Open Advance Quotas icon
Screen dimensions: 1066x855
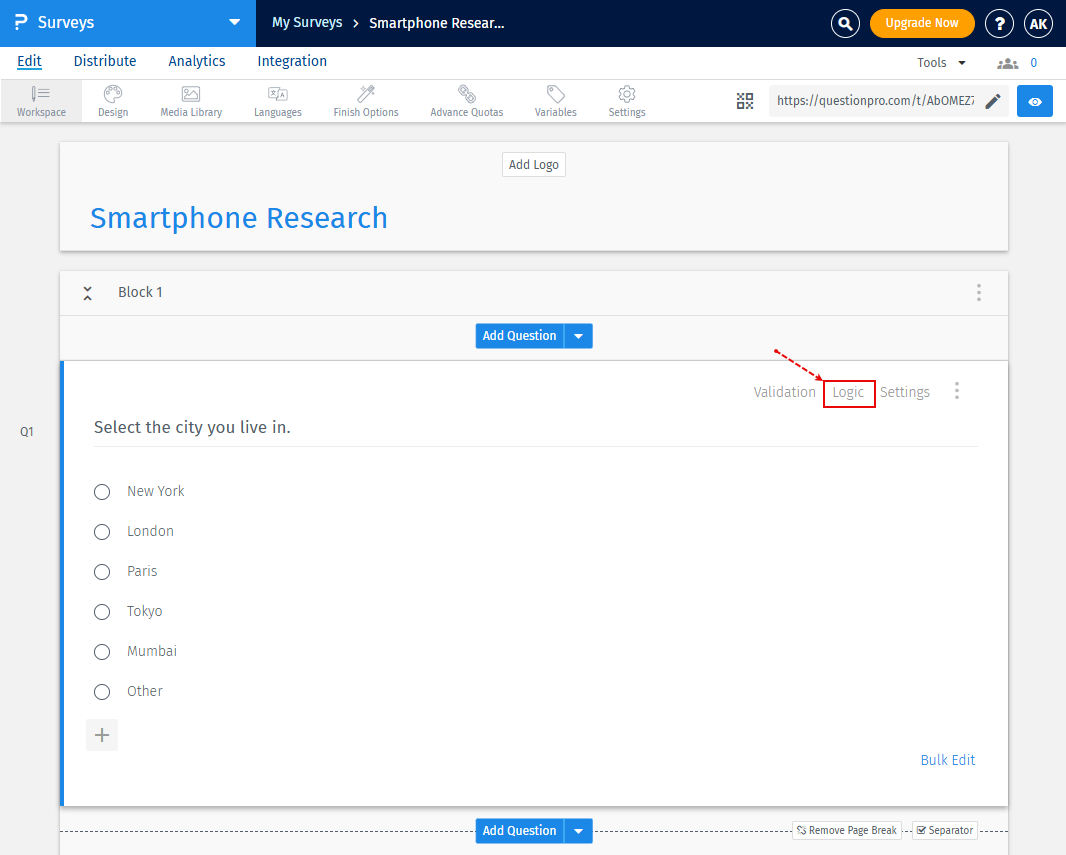(467, 94)
